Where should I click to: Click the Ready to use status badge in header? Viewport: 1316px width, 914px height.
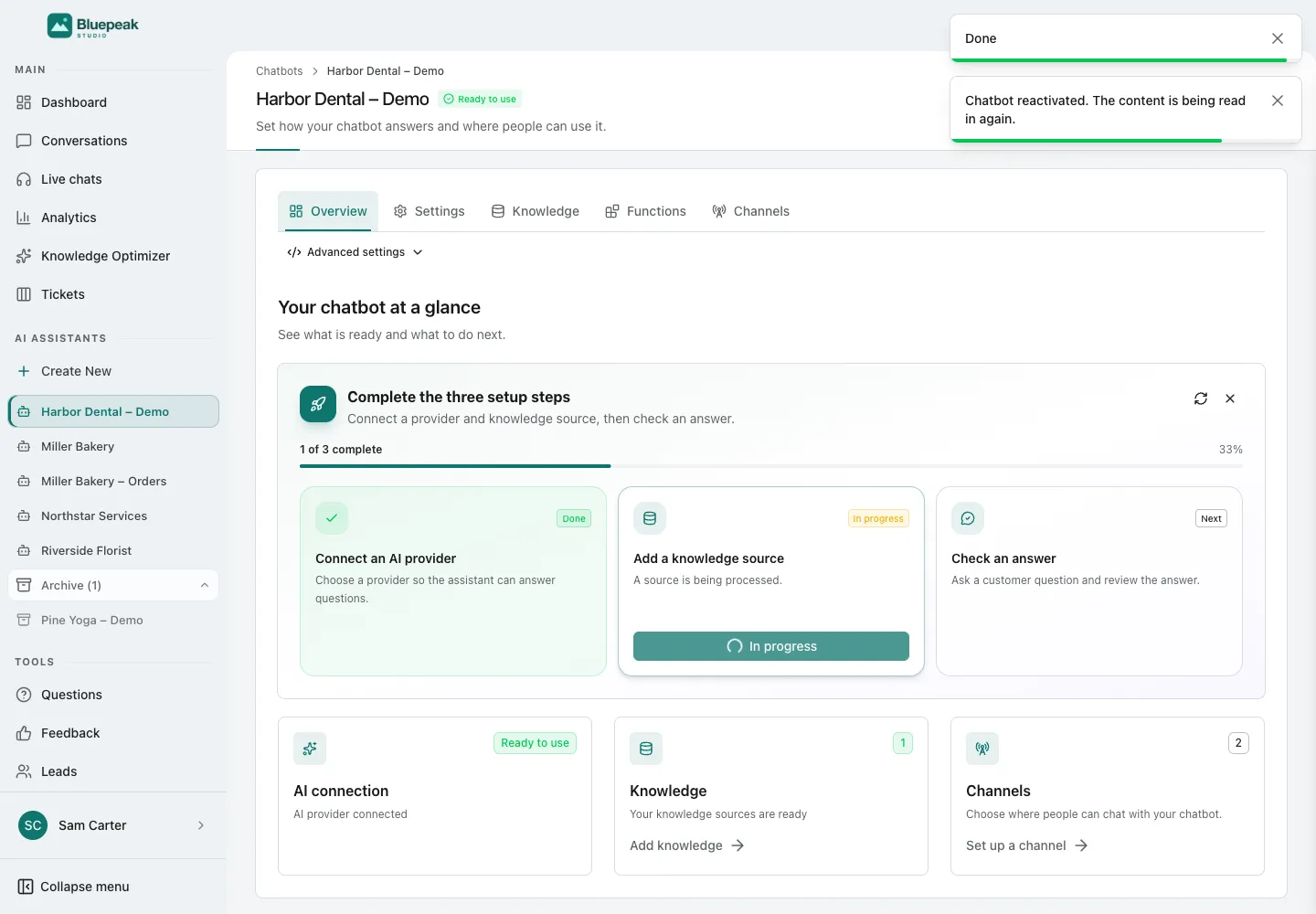point(480,99)
